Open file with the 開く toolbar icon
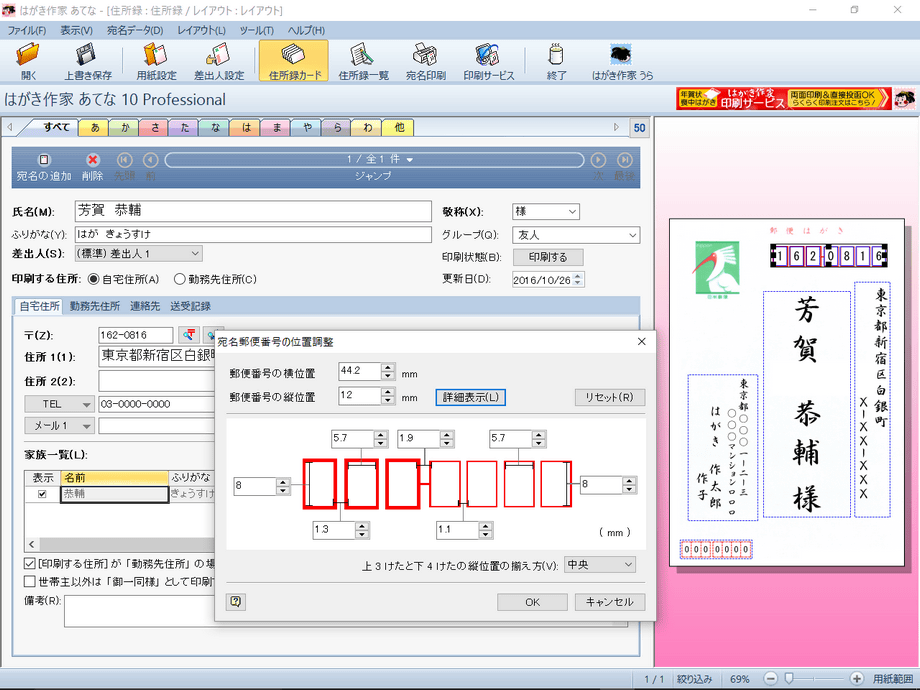 point(28,61)
